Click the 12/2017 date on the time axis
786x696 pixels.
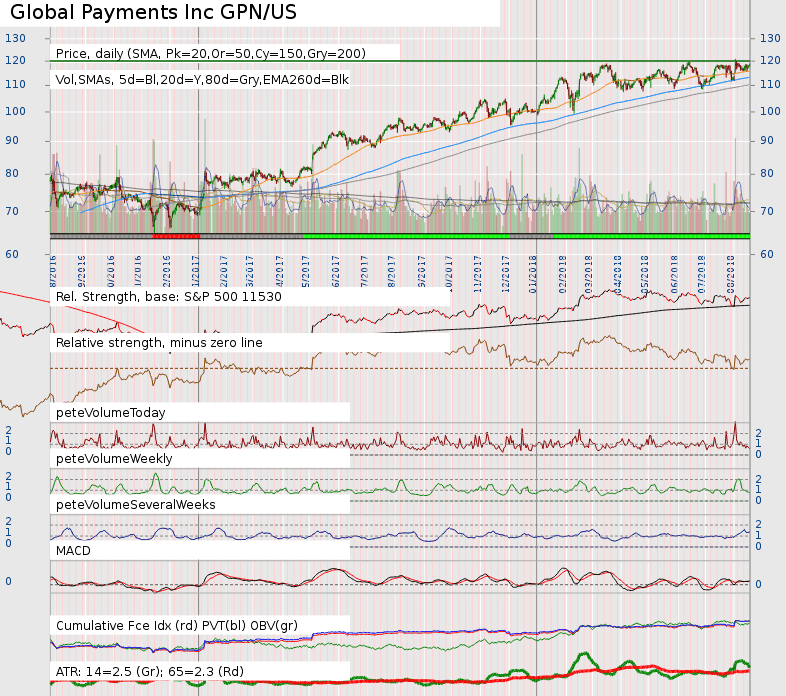click(506, 270)
